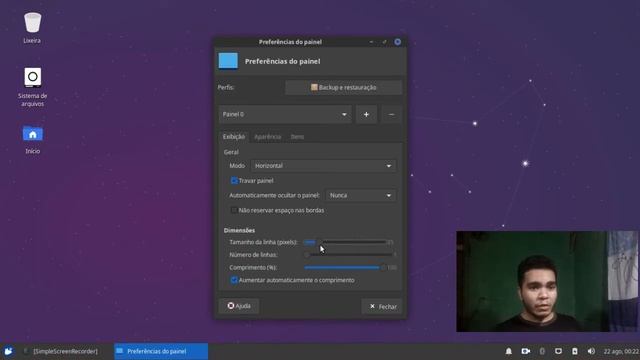Open the Modo Horizontal dropdown
The height and width of the screenshot is (360, 640).
[x=323, y=166]
